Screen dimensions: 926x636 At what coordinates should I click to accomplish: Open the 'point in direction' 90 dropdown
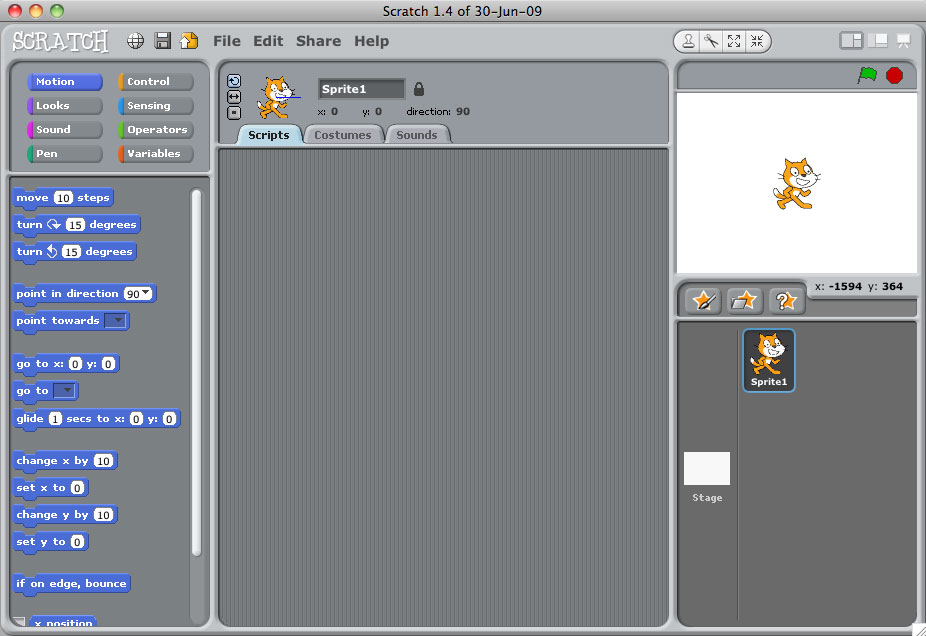pos(147,294)
